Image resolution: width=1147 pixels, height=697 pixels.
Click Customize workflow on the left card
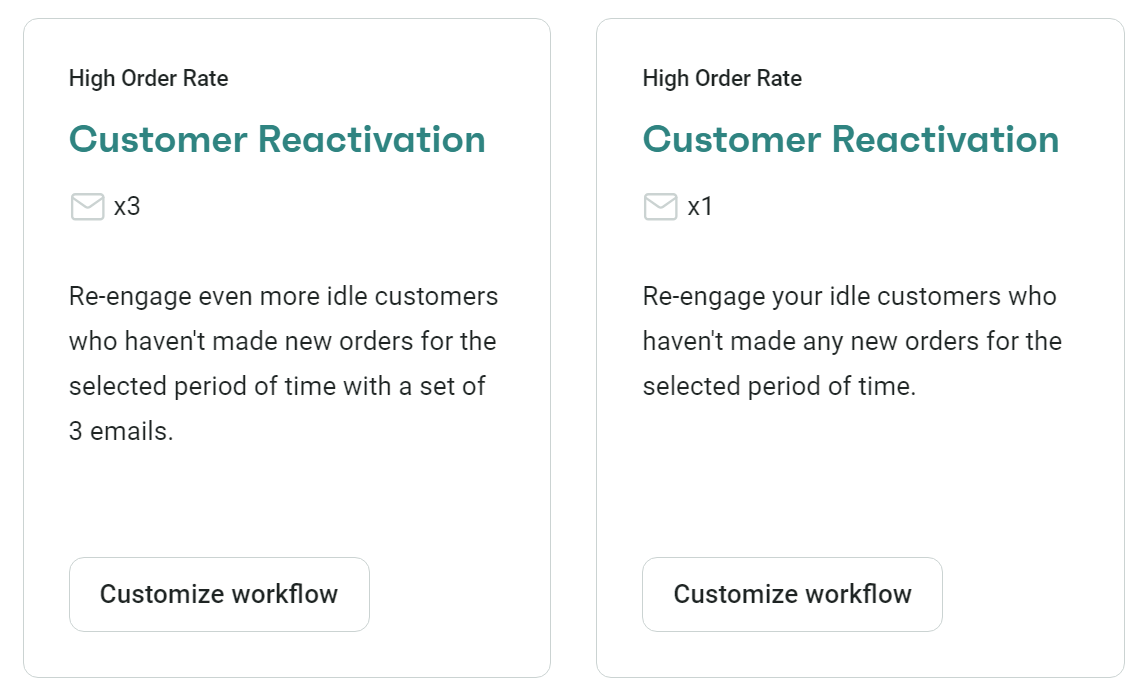[x=219, y=594]
